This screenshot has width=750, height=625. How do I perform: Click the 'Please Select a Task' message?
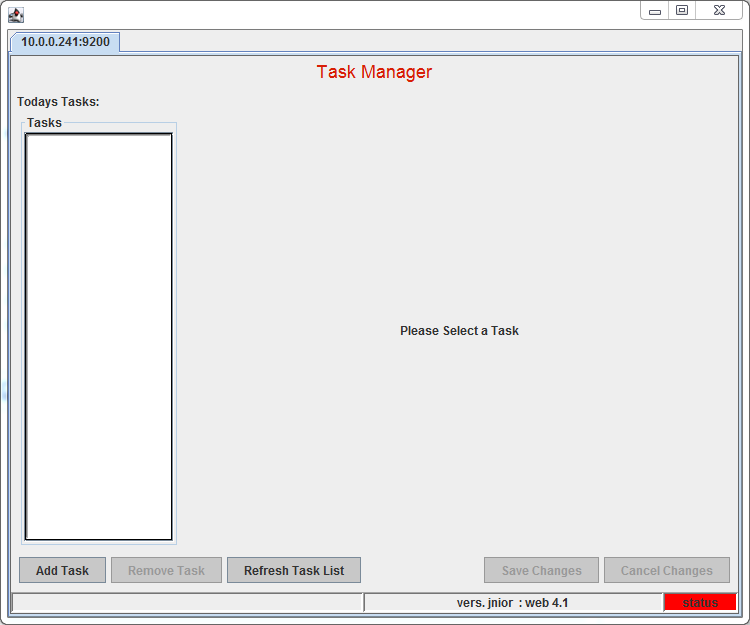tap(459, 330)
